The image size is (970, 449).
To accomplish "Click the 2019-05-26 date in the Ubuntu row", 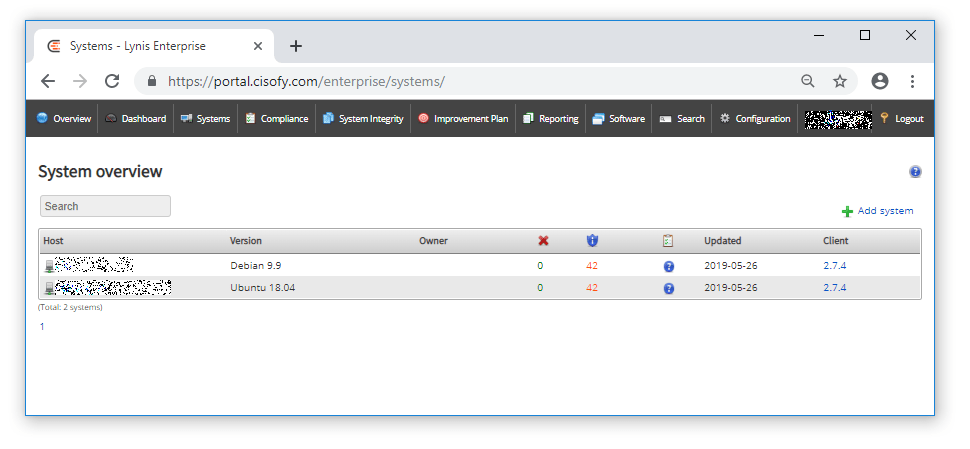I will [731, 288].
